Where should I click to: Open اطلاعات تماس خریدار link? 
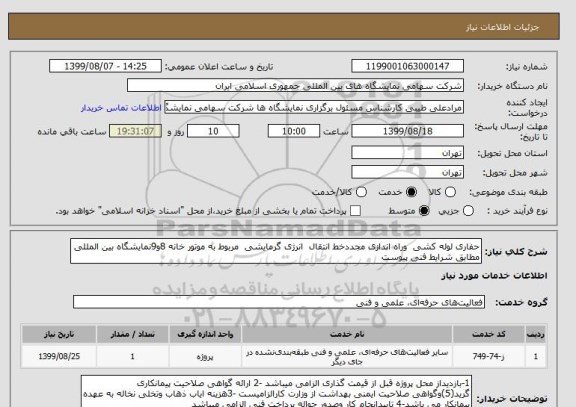121,108
